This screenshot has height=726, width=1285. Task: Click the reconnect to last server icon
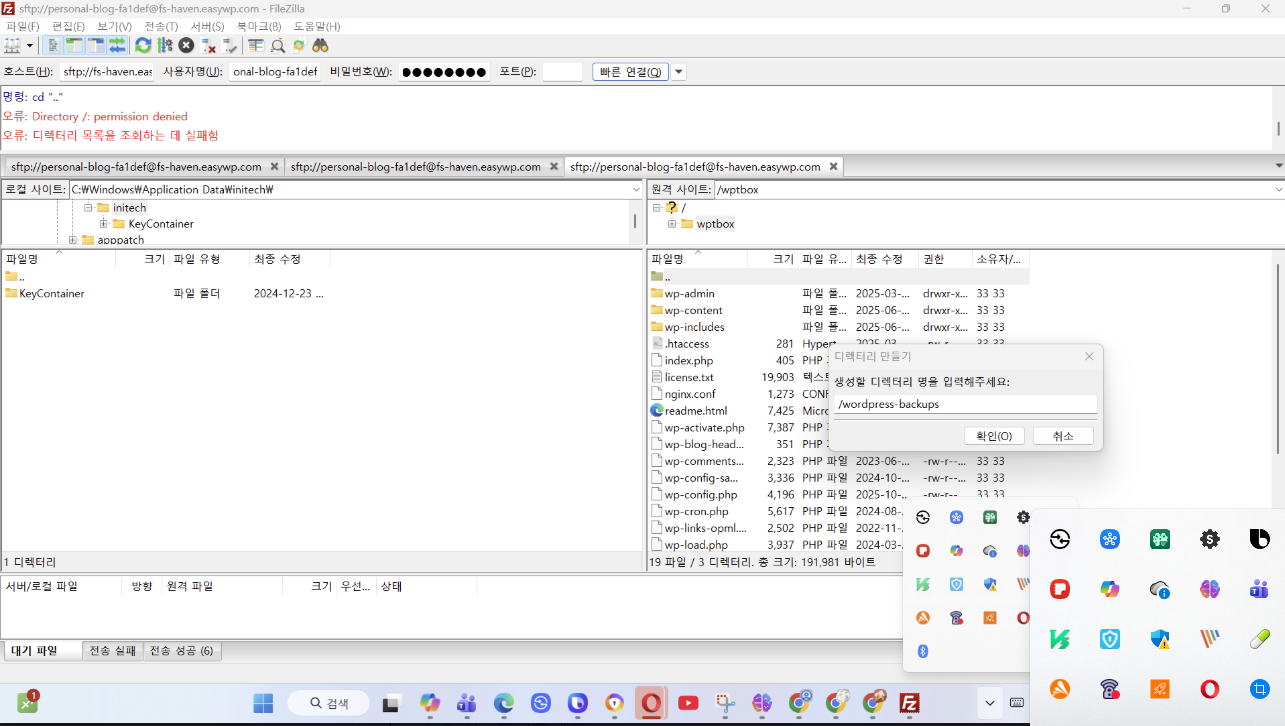pos(230,45)
